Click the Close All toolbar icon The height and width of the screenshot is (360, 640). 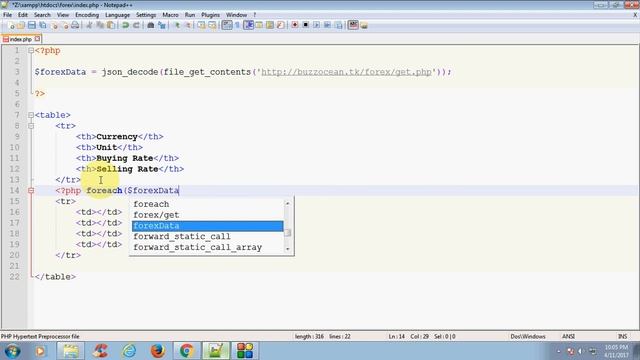(x=64, y=25)
